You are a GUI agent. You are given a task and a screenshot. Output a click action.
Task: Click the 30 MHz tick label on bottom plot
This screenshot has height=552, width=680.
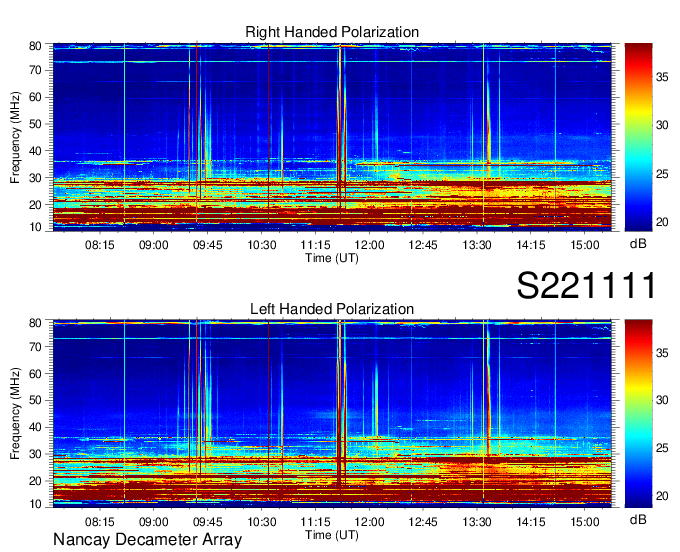tap(35, 454)
